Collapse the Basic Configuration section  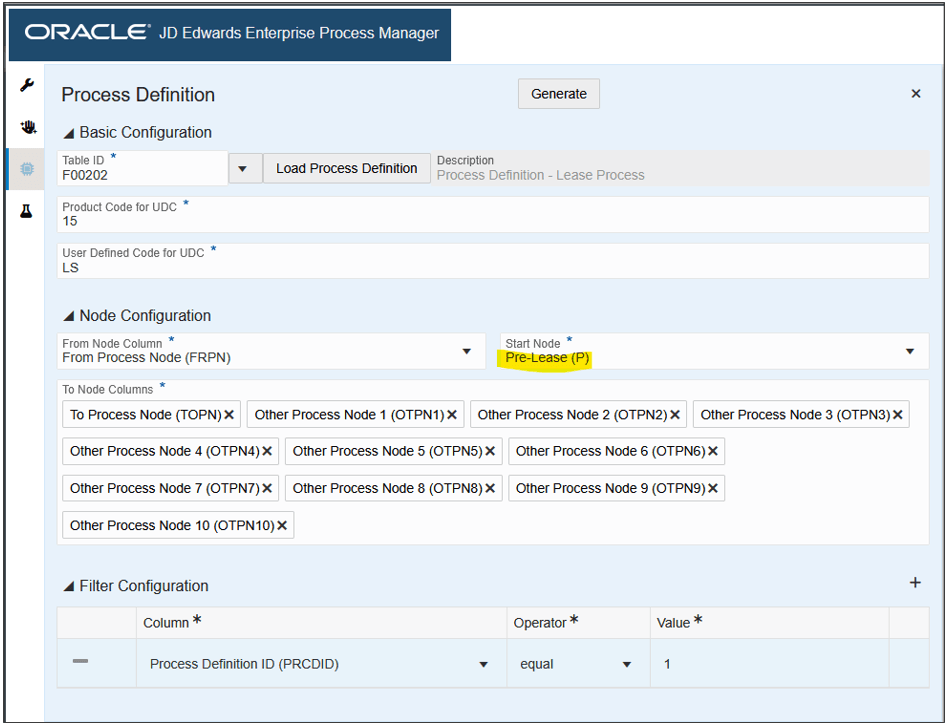tap(69, 133)
